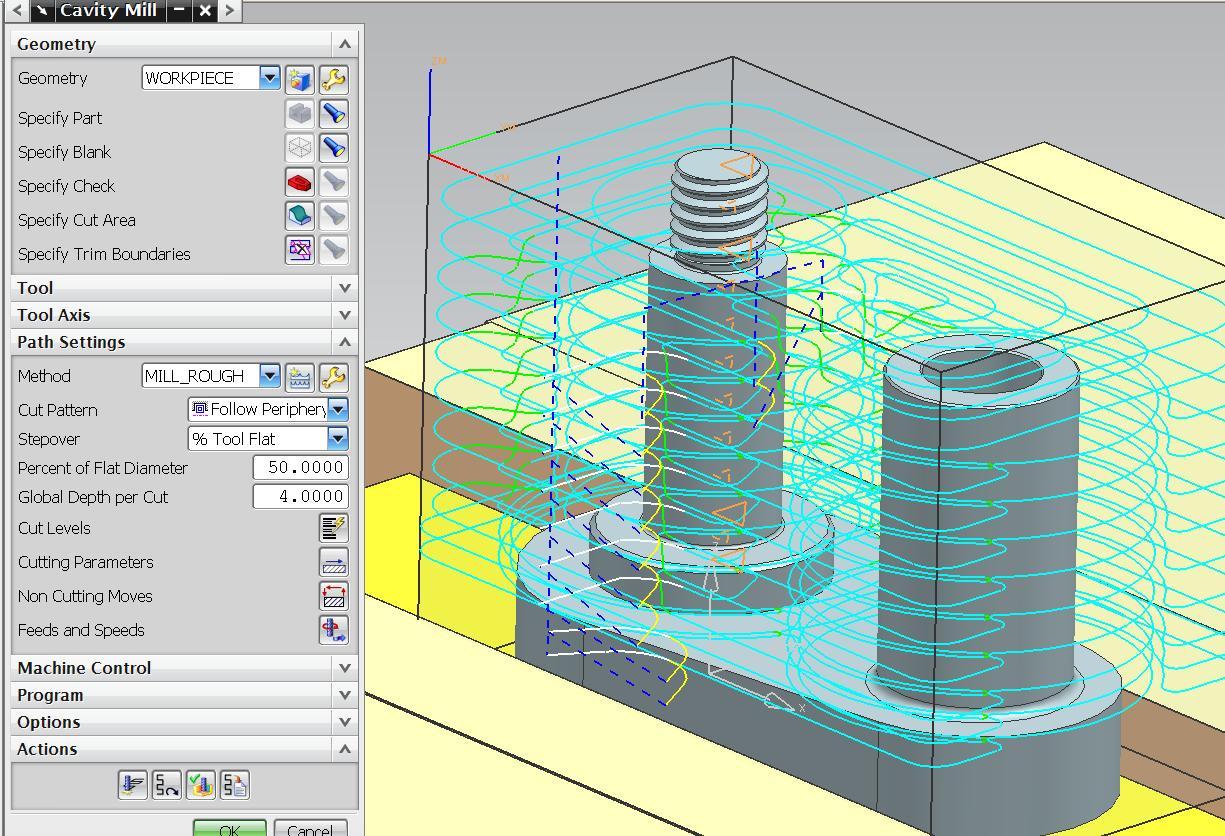Click the Specify Part label

60,118
